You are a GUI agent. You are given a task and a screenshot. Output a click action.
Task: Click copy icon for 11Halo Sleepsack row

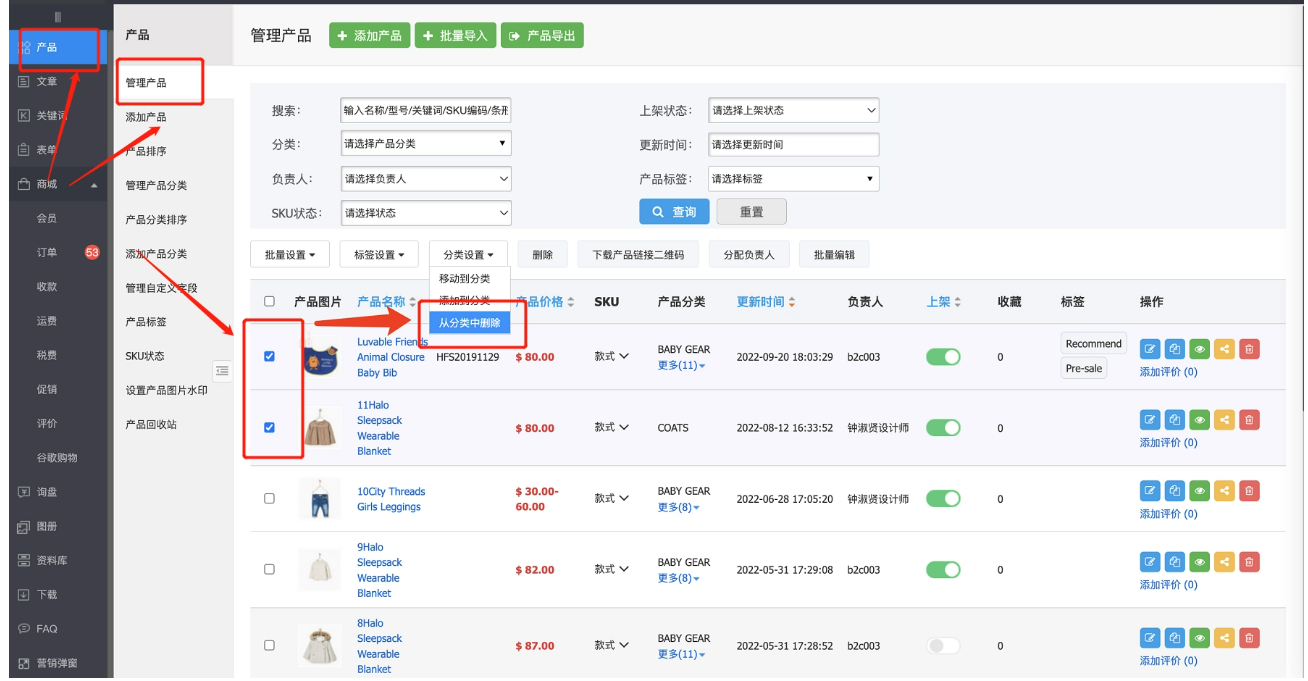click(1175, 420)
